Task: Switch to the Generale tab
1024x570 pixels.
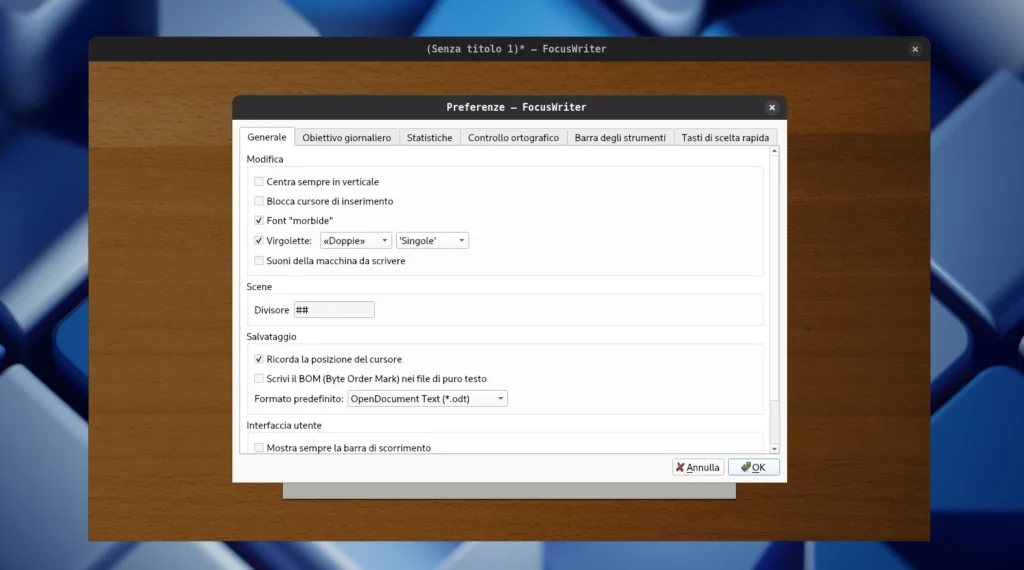Action: pos(266,137)
